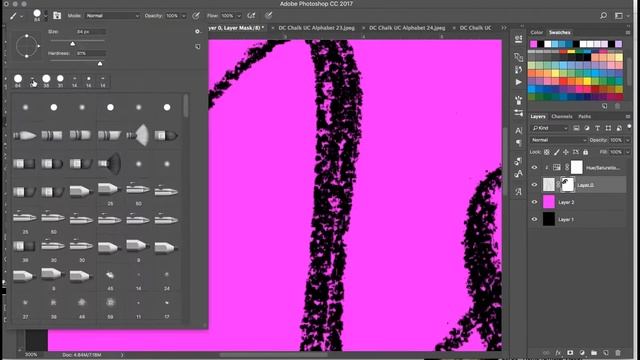Select recent brush sized 38
The width and height of the screenshot is (640, 360).
(46, 80)
